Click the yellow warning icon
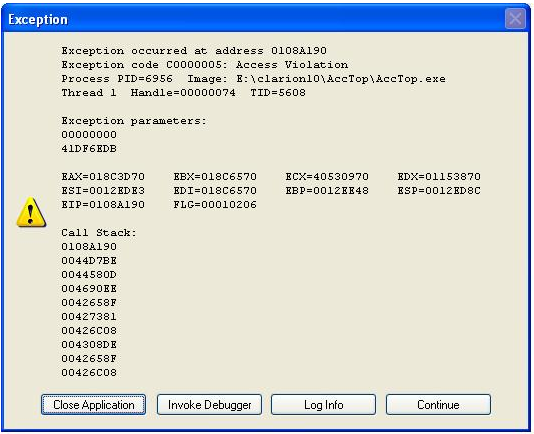The width and height of the screenshot is (534, 434). [31, 212]
